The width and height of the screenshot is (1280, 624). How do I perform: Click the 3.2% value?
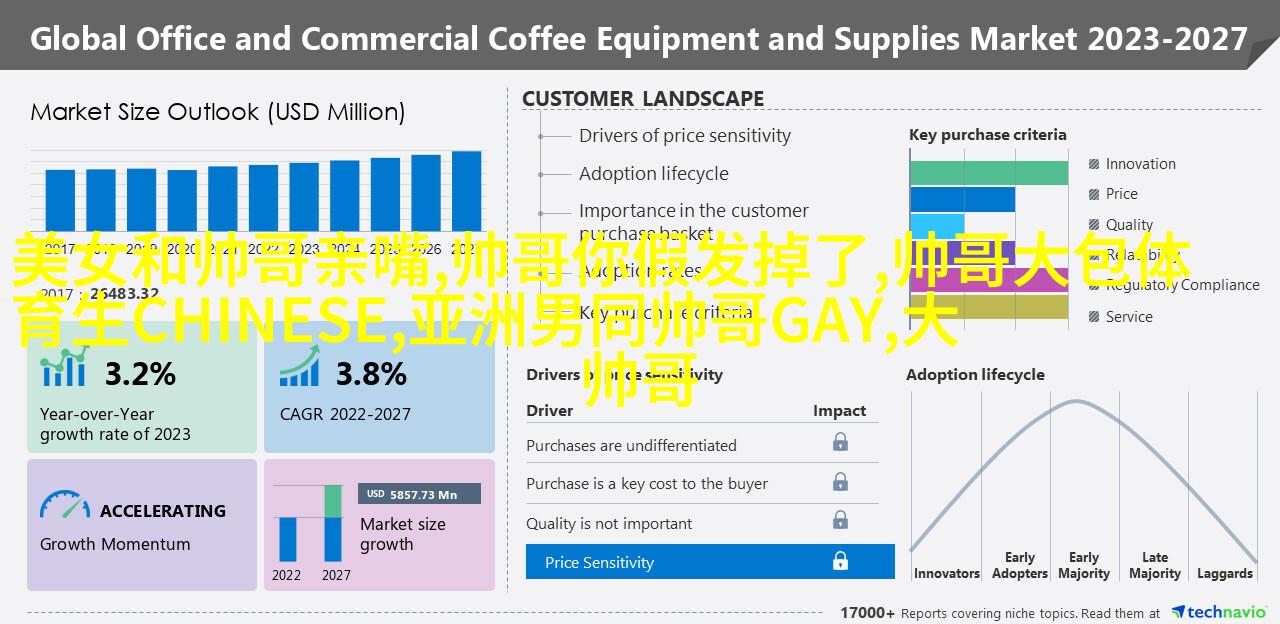point(140,374)
